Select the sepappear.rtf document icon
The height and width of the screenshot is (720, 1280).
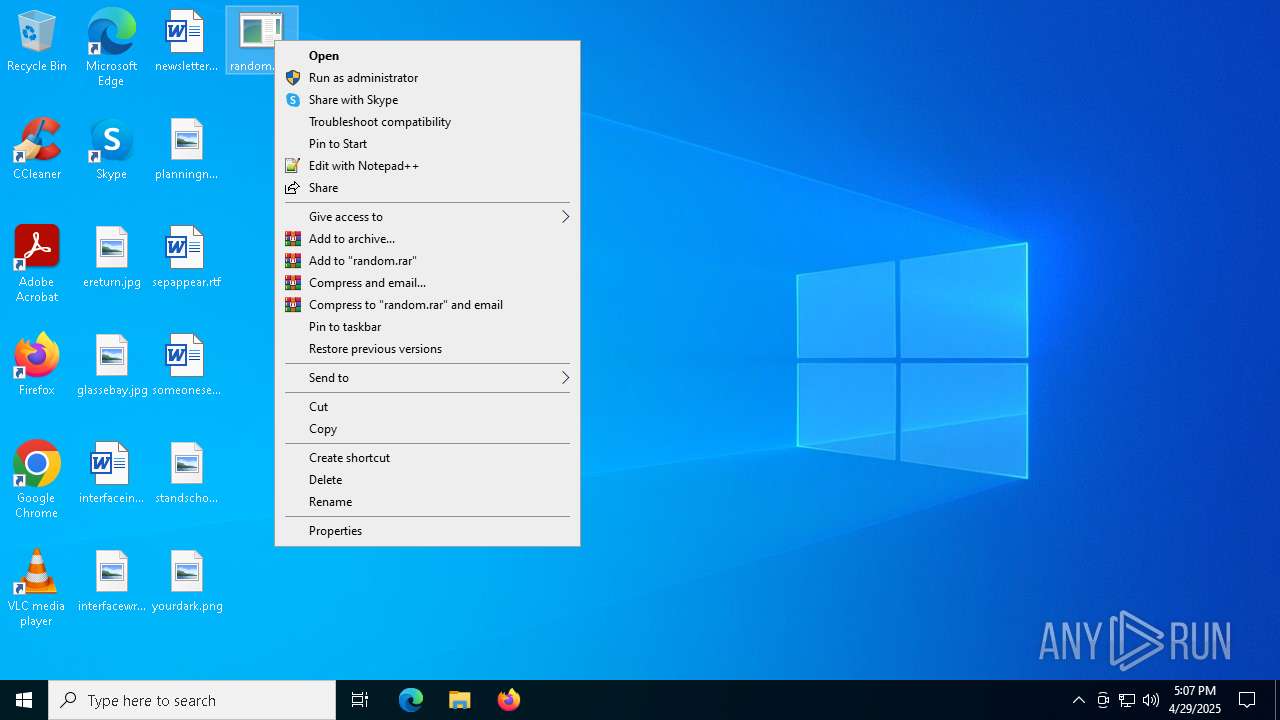(186, 257)
